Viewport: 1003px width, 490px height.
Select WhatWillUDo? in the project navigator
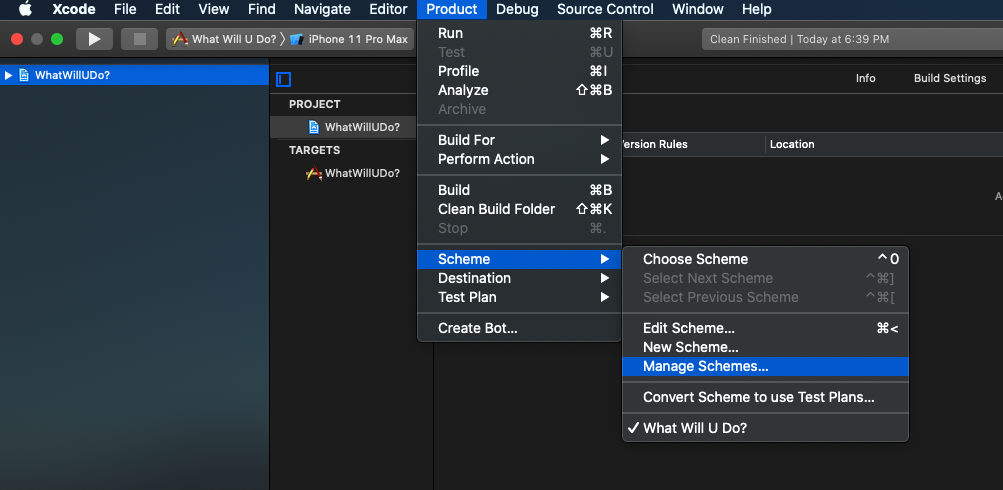(x=134, y=75)
